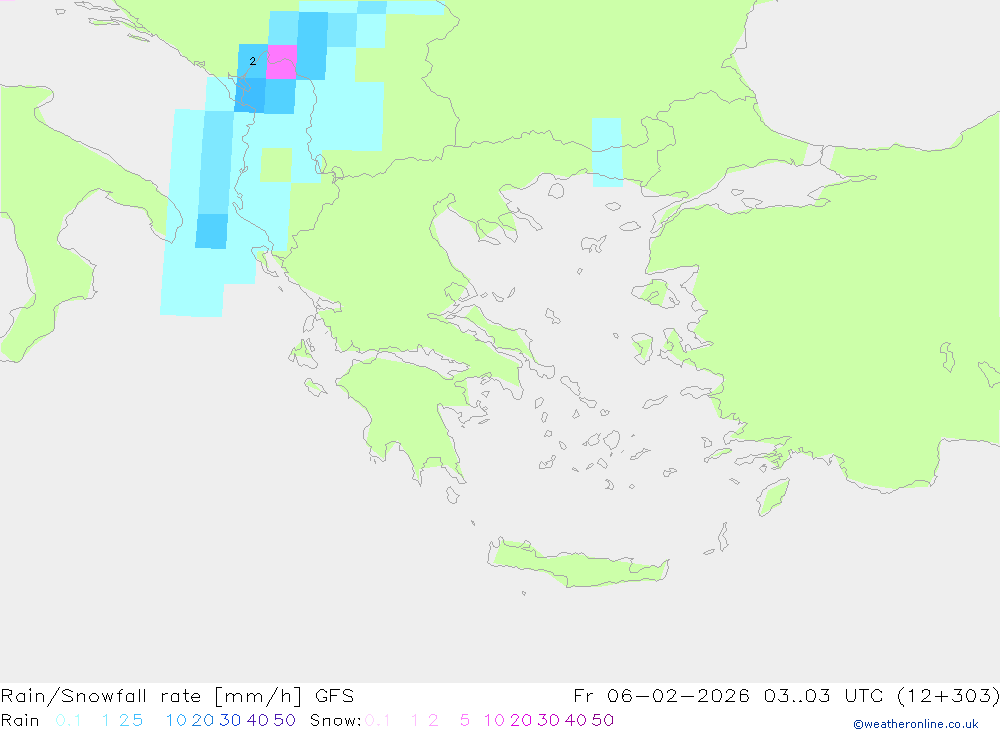Select the Snow legend value 30
Screen dimensions: 1000x733
(x=548, y=720)
